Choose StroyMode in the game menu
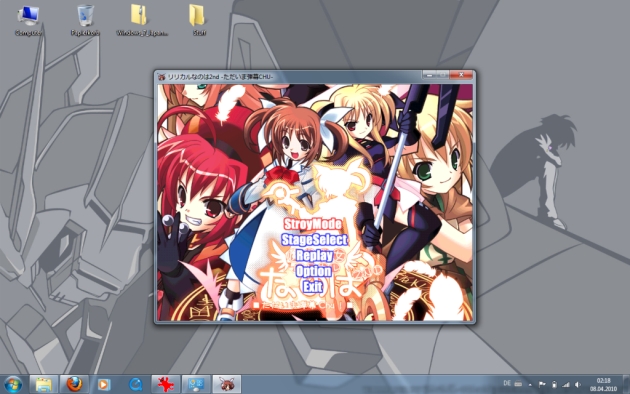630x394 pixels. coord(313,224)
